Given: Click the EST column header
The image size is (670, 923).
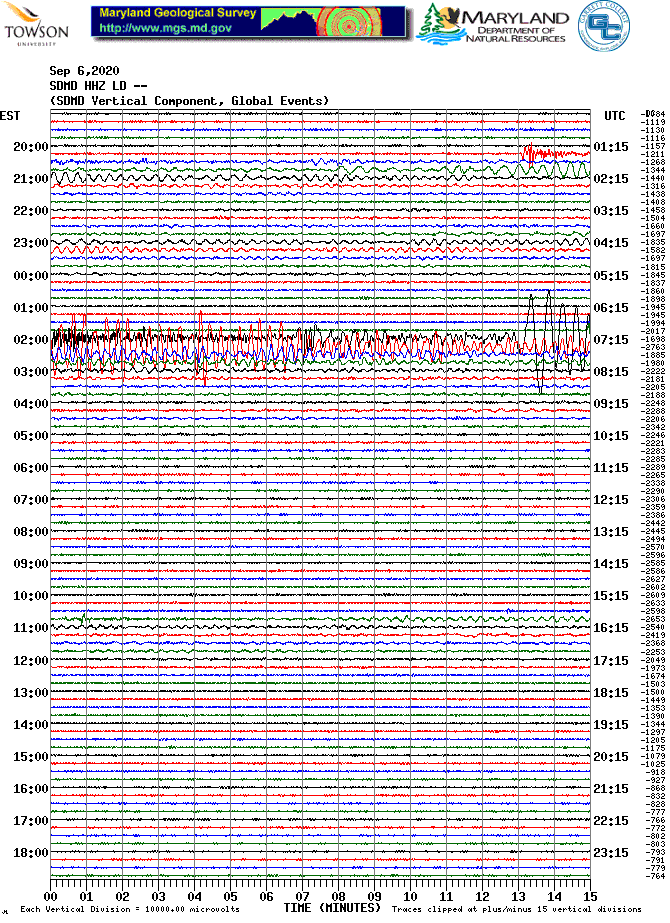Looking at the screenshot, I should click(x=10, y=116).
